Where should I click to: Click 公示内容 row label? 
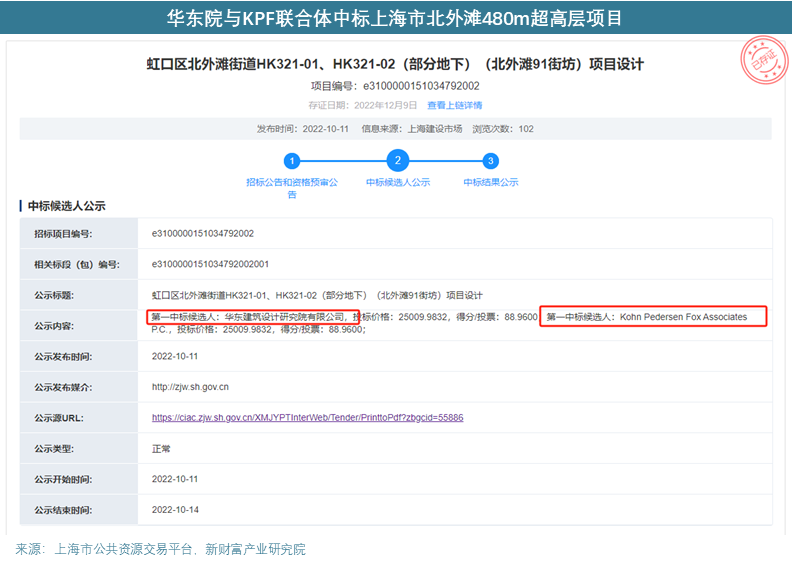point(54,326)
